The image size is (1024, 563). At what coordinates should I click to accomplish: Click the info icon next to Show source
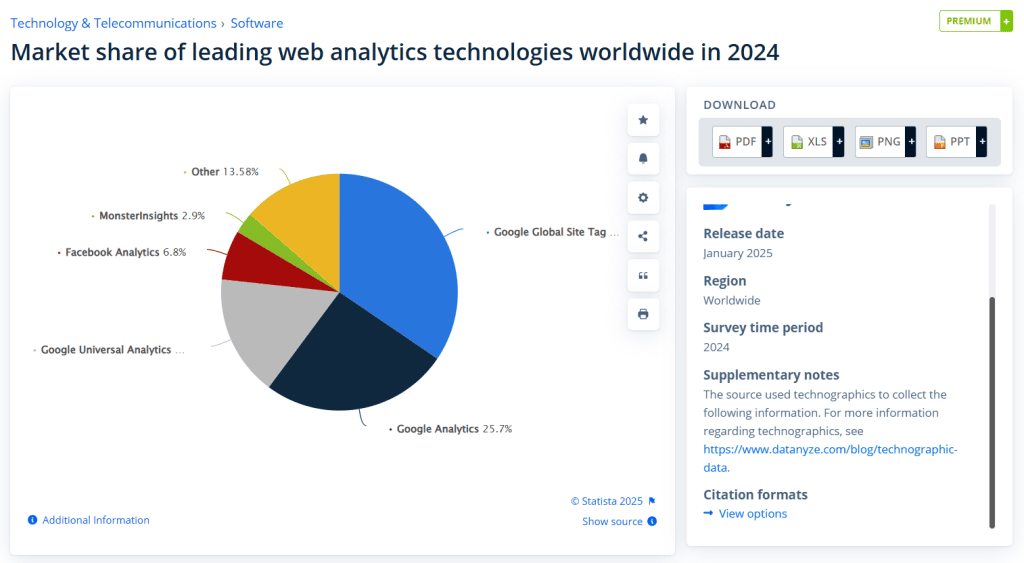click(x=652, y=521)
